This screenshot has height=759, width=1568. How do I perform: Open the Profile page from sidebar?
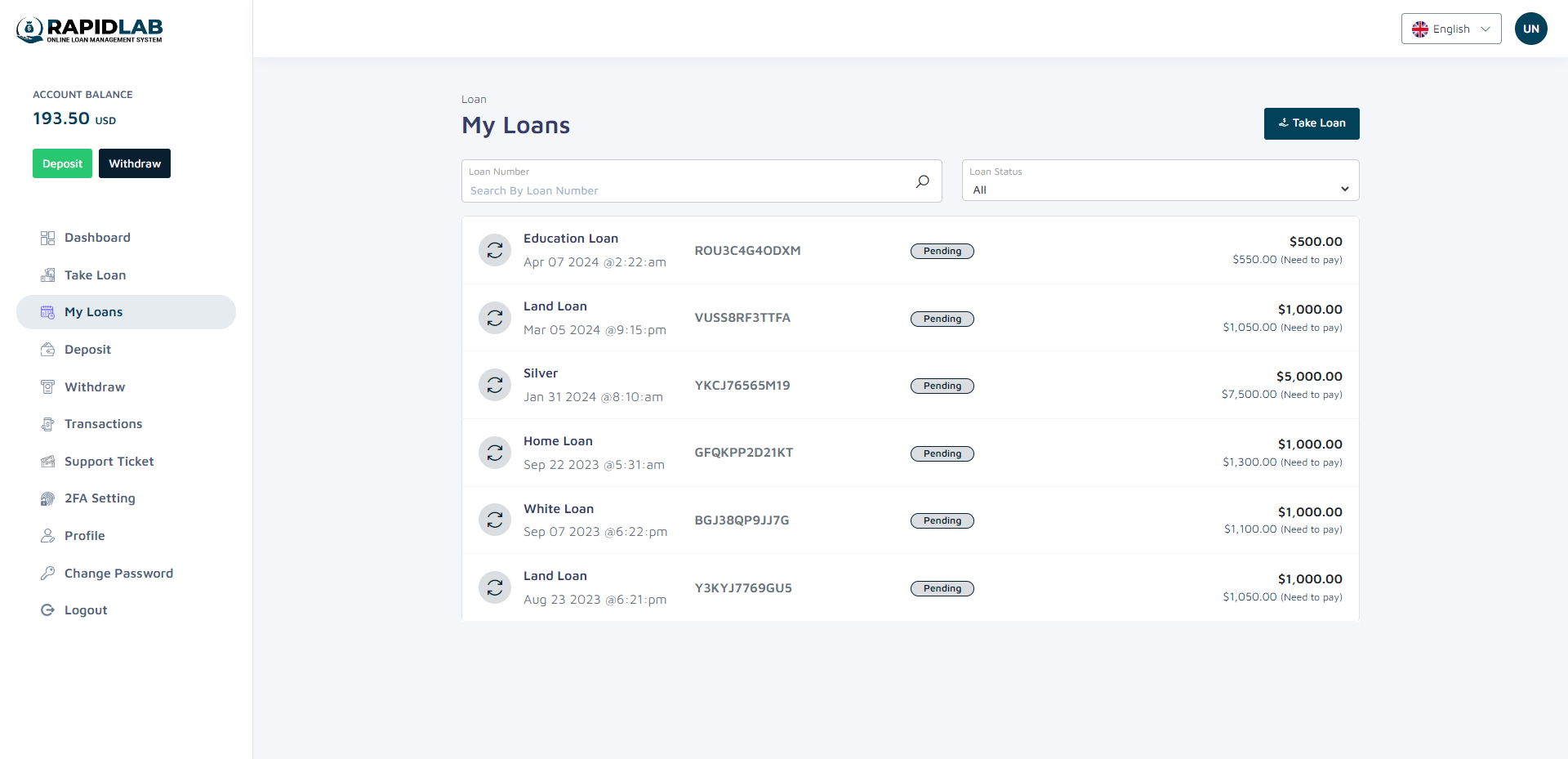(x=47, y=535)
